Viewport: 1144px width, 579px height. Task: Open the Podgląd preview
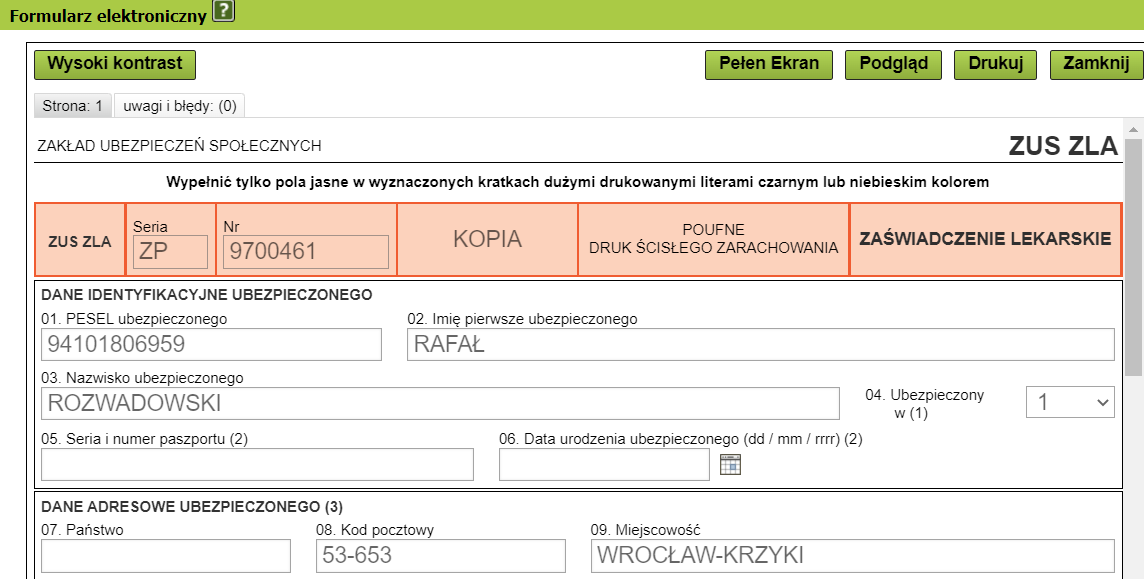[894, 64]
